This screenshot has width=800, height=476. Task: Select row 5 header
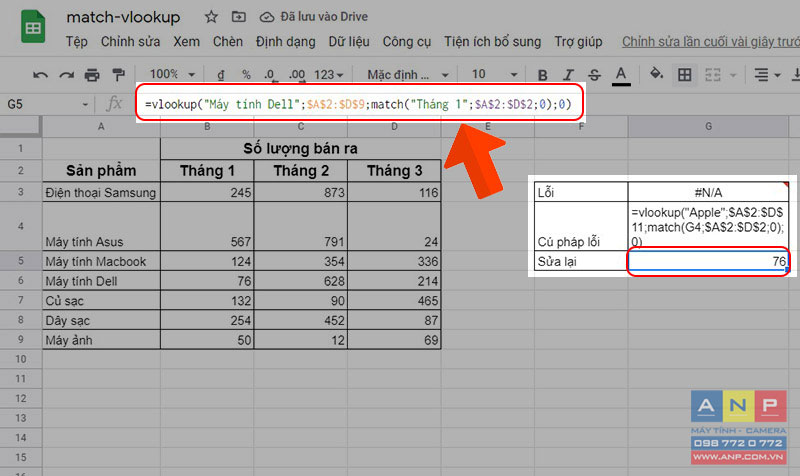point(20,261)
